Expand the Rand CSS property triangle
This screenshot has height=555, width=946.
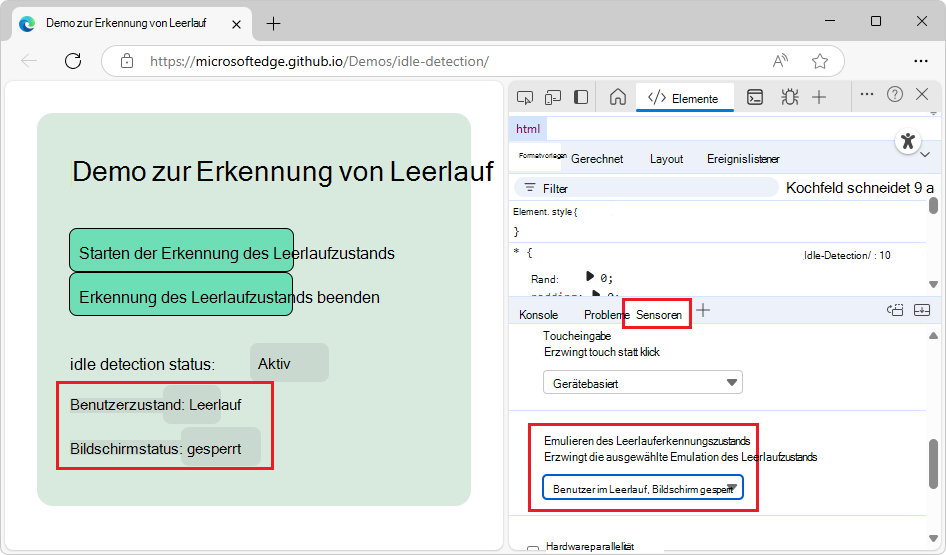(590, 277)
